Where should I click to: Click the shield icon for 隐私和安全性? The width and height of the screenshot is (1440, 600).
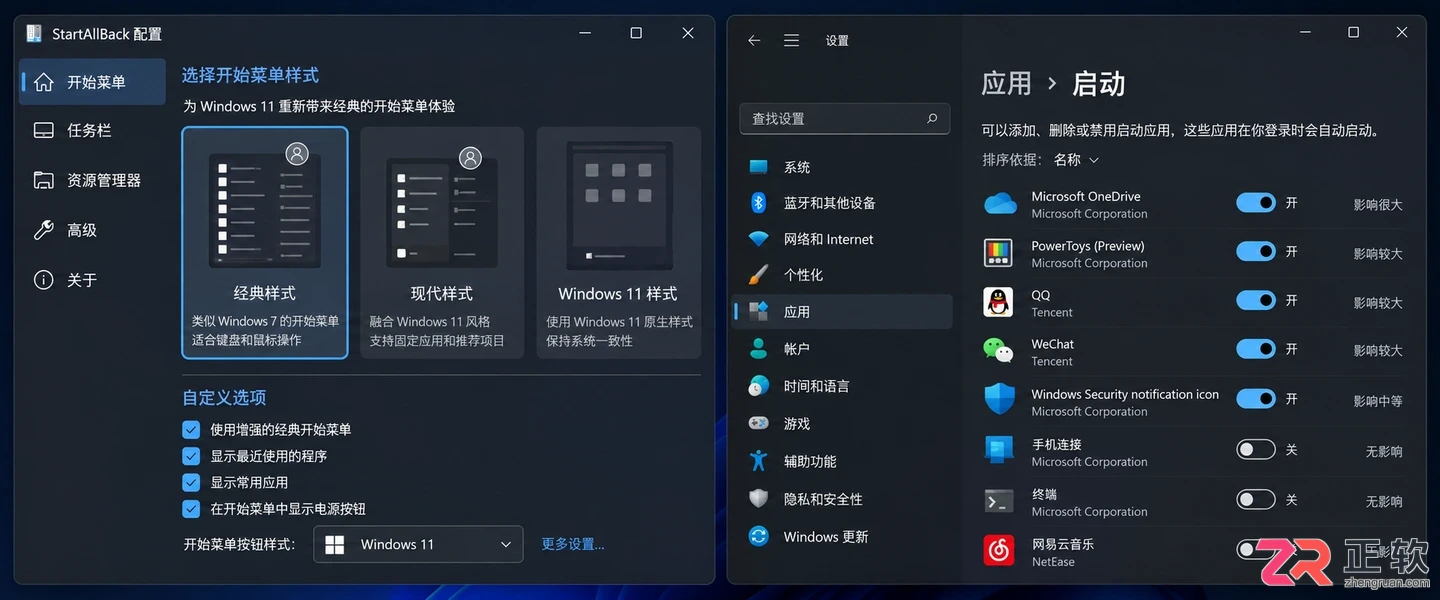pos(759,498)
